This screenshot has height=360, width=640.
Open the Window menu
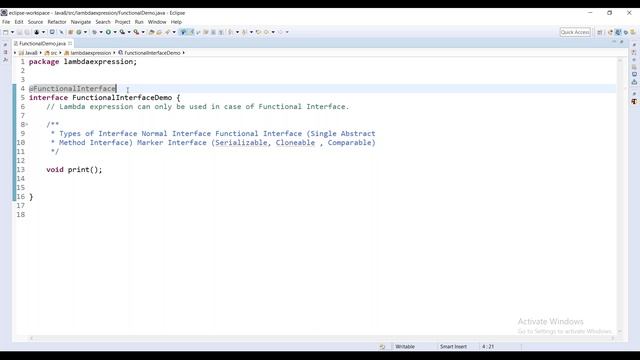(157, 22)
